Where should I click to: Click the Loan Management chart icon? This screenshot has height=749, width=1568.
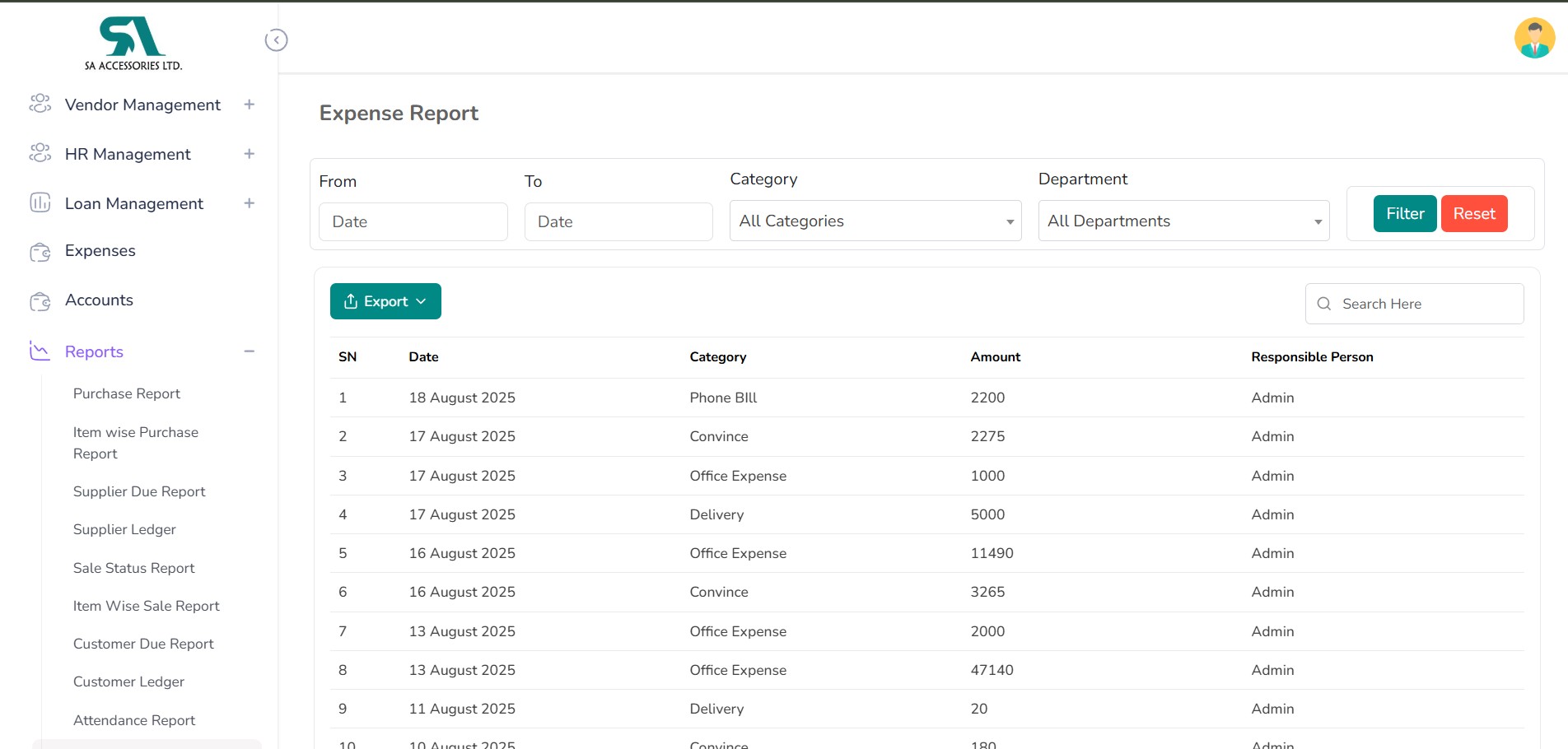tap(40, 202)
